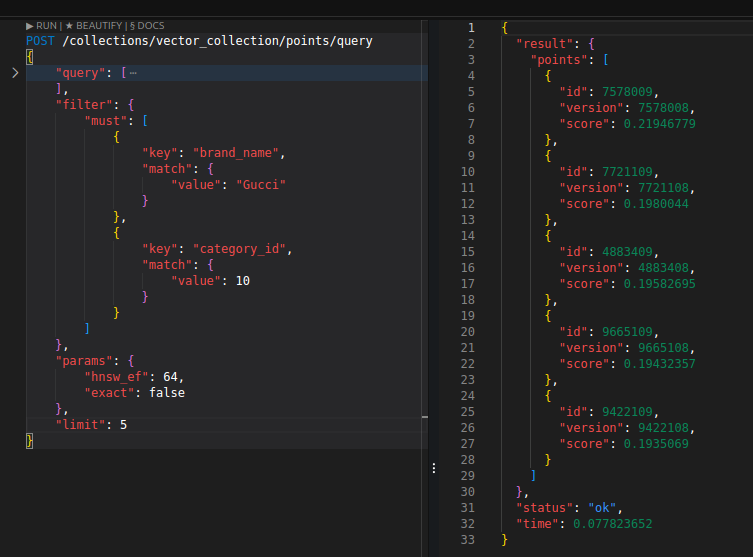
Task: Click the folded ellipsis after "query": [
Action: [133, 73]
